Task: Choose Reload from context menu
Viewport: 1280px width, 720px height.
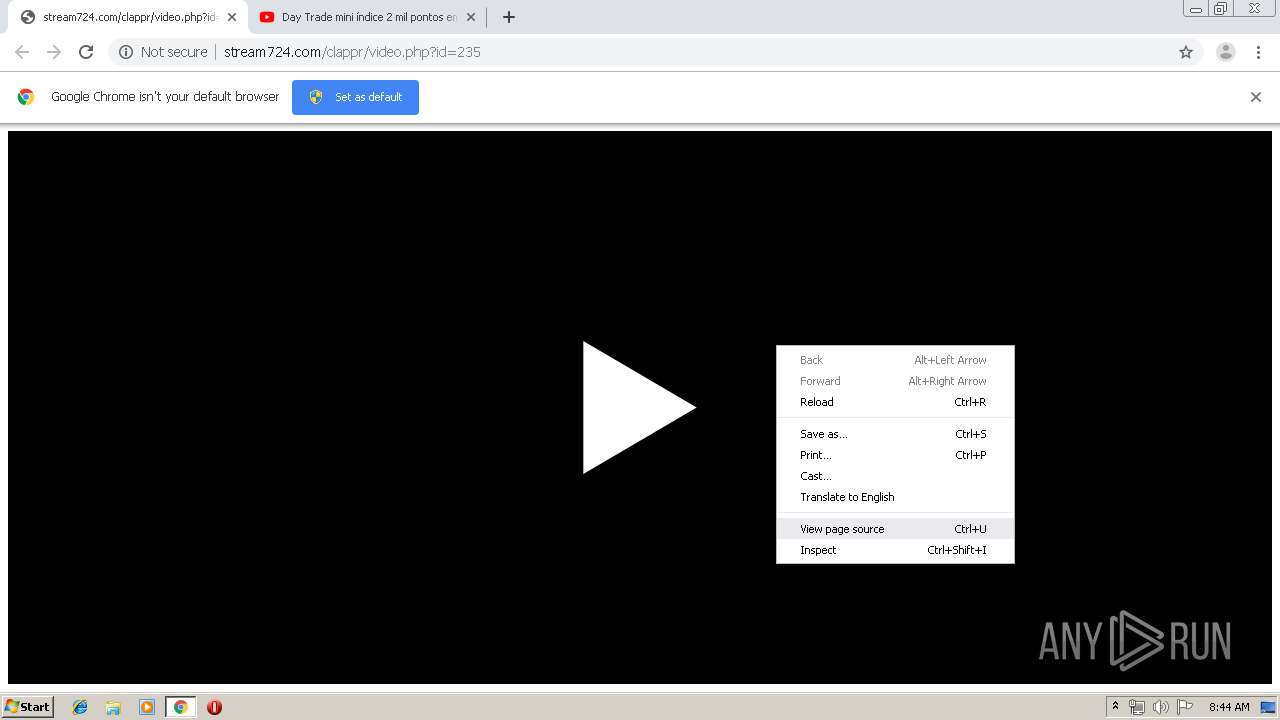Action: 895,402
